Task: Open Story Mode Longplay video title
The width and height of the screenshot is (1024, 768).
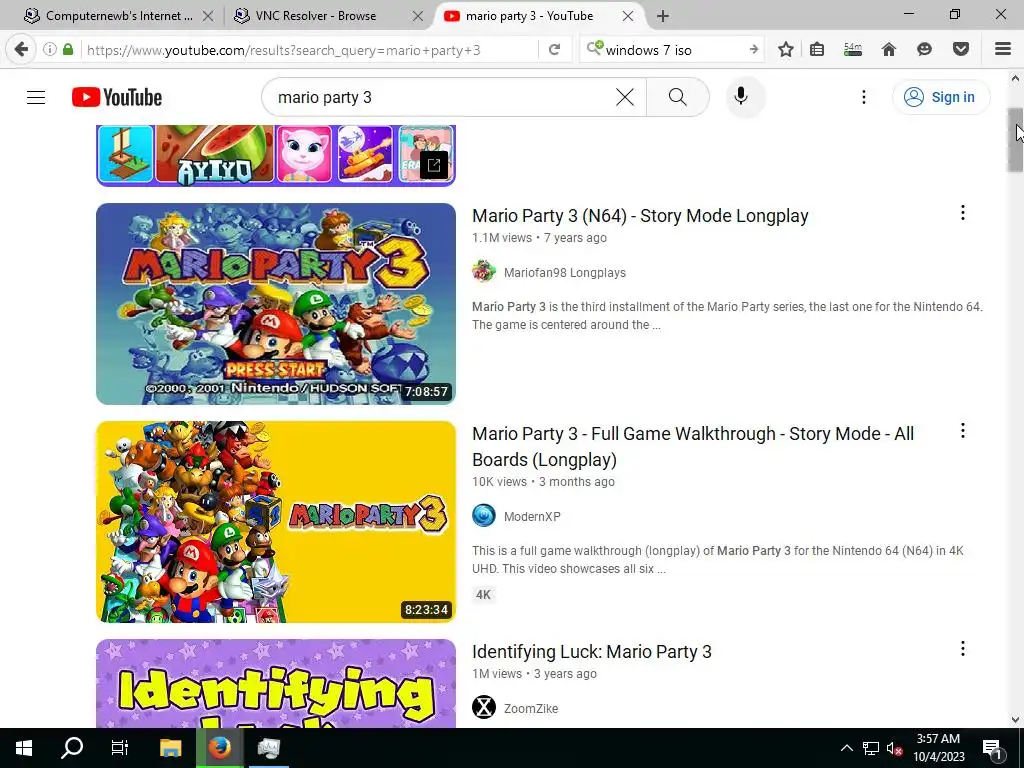Action: coord(640,216)
